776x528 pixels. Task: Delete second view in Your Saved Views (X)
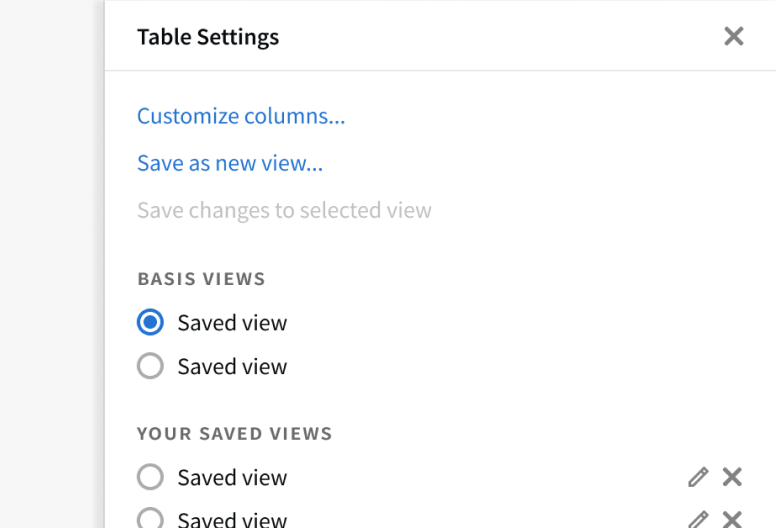click(x=733, y=519)
